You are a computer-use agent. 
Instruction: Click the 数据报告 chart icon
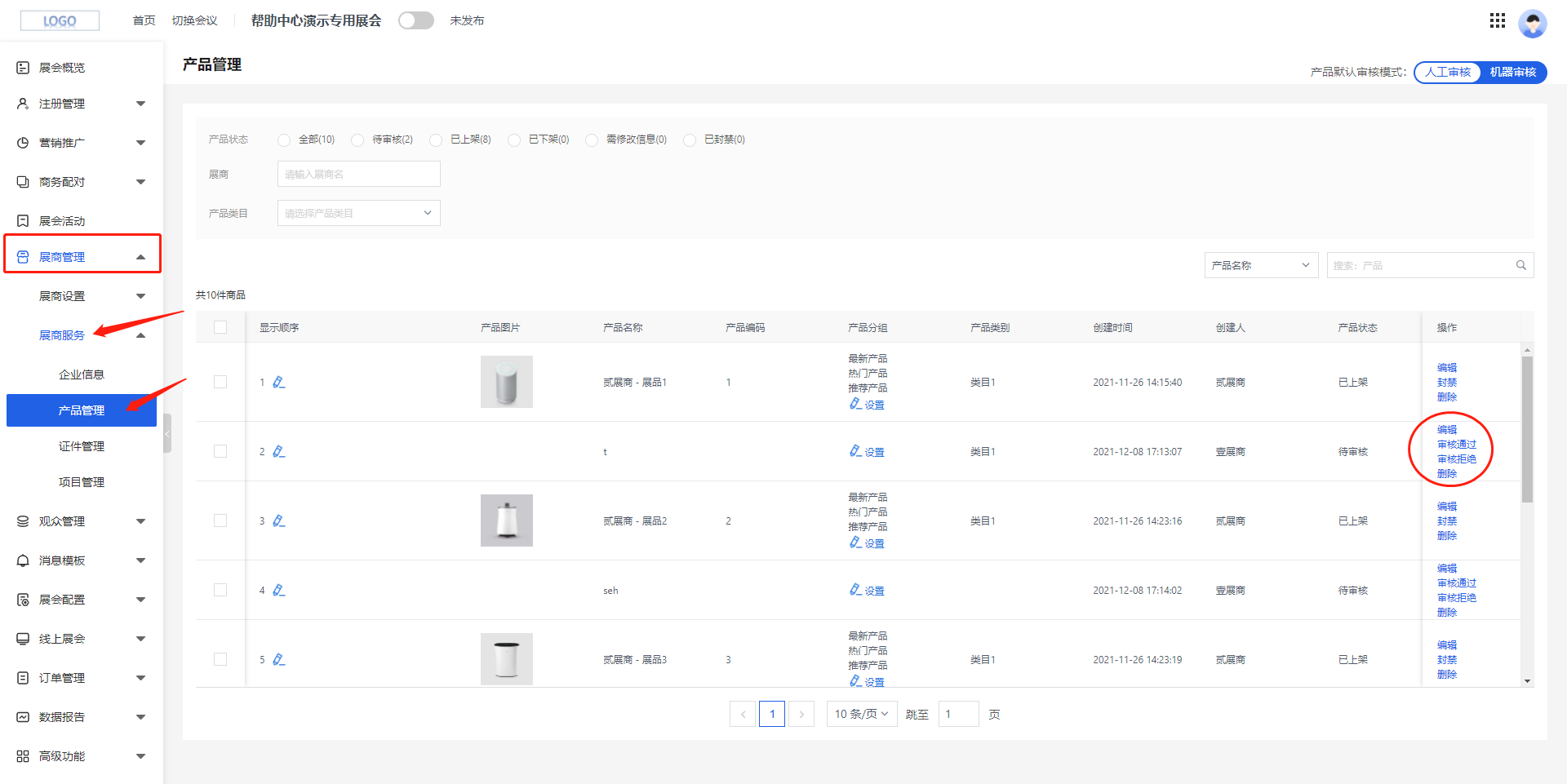point(23,717)
